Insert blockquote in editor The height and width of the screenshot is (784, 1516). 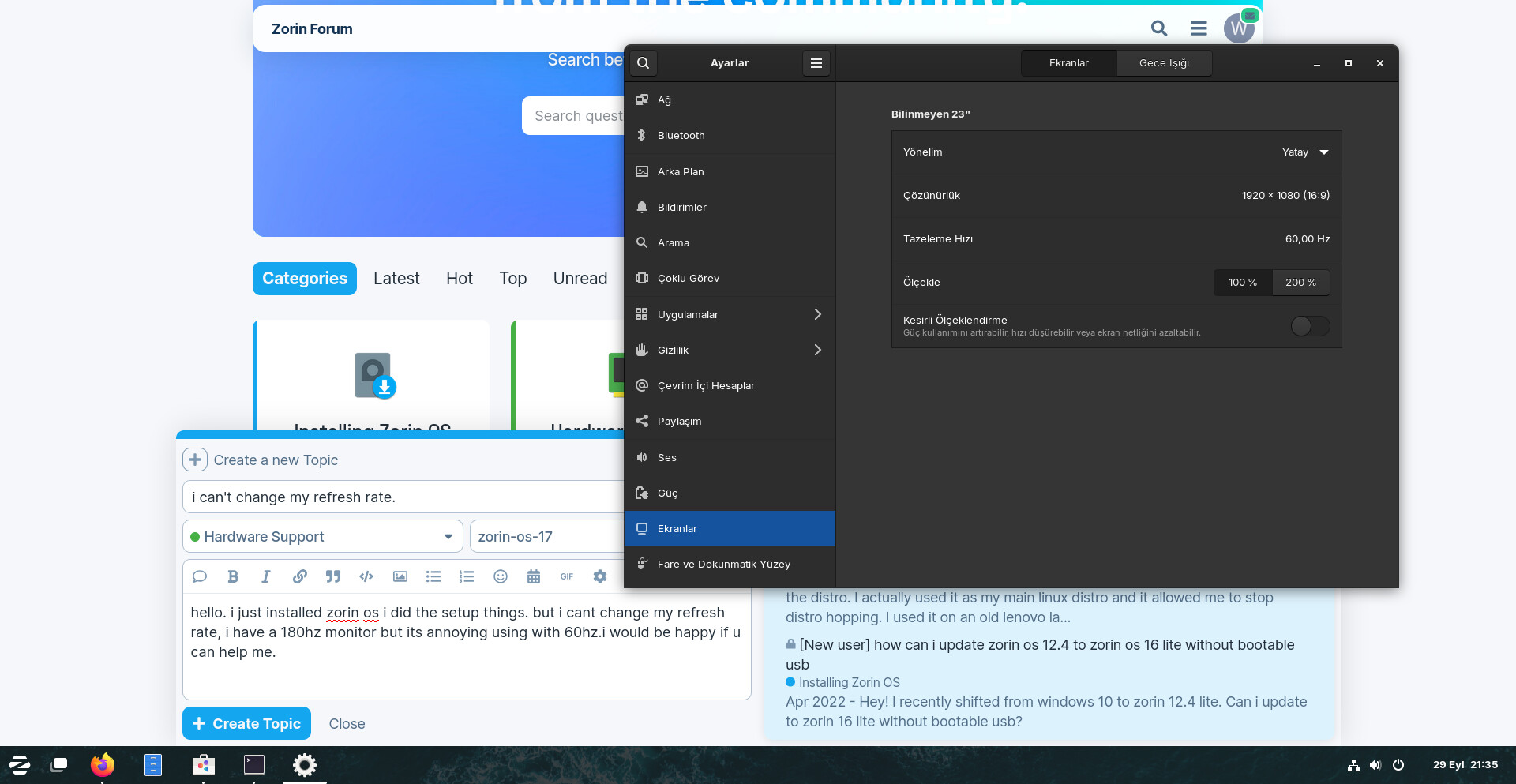click(333, 576)
